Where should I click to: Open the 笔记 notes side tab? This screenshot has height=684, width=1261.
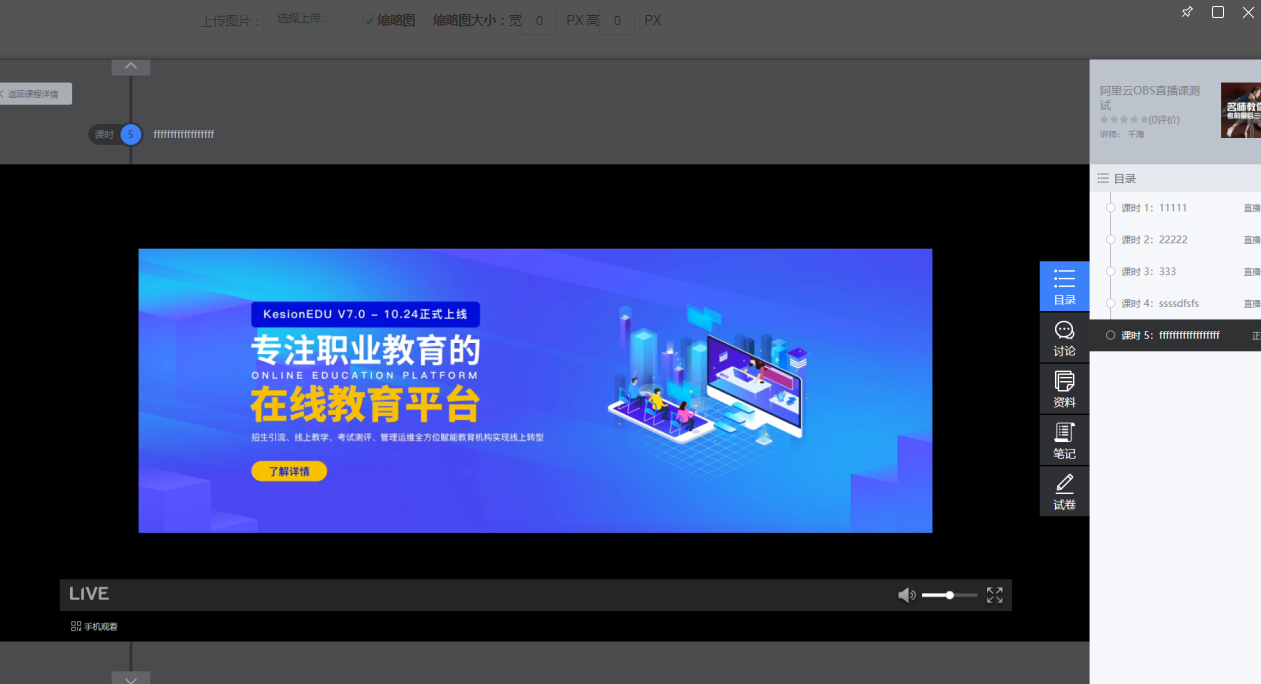[x=1064, y=440]
